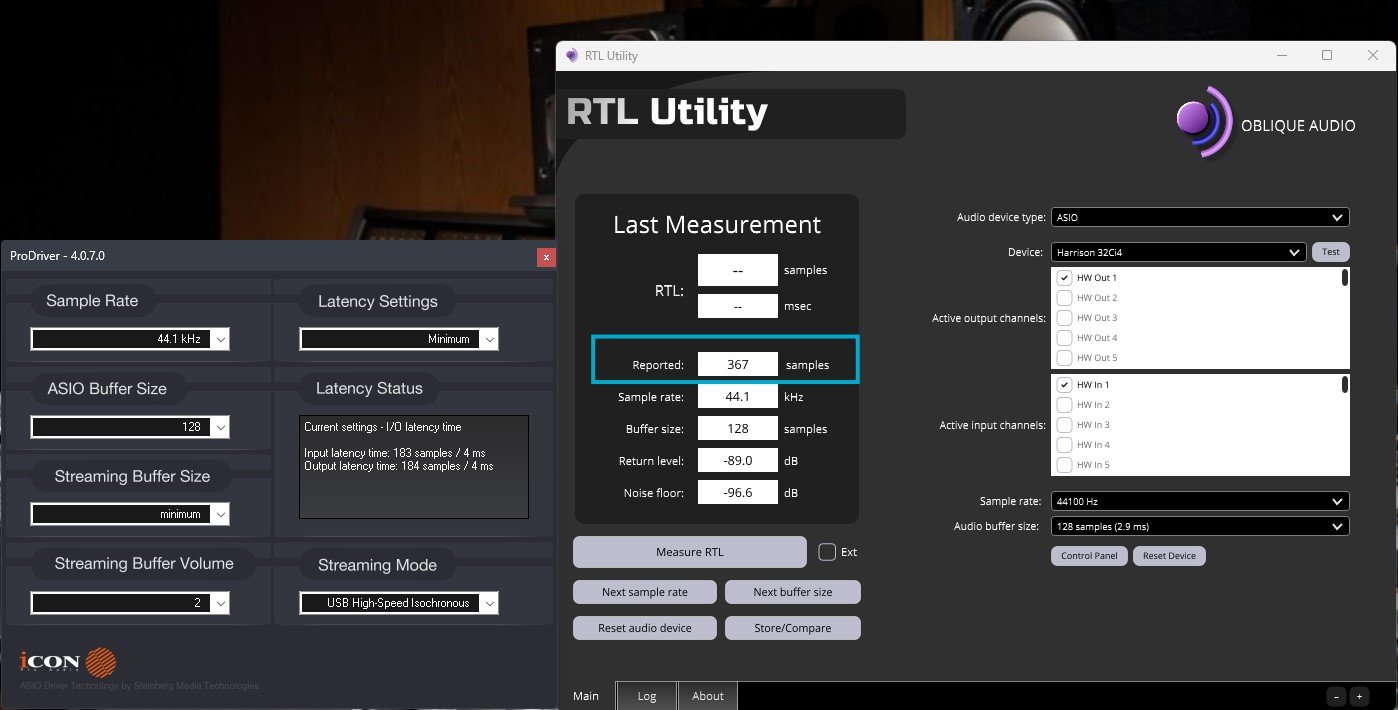Image resolution: width=1398 pixels, height=710 pixels.
Task: Click the Buffer size 128 measurement field
Action: [738, 429]
